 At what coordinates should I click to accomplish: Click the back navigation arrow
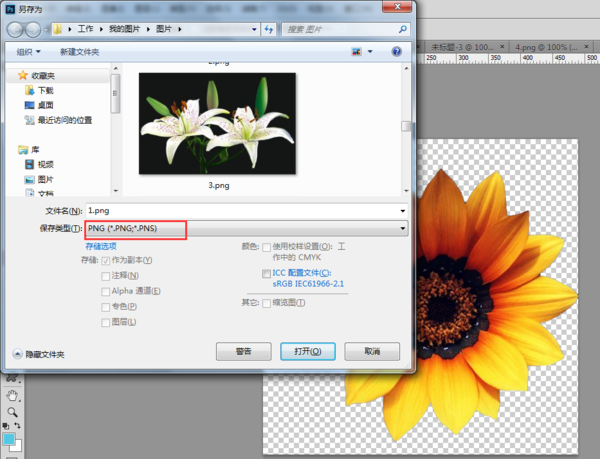15,29
